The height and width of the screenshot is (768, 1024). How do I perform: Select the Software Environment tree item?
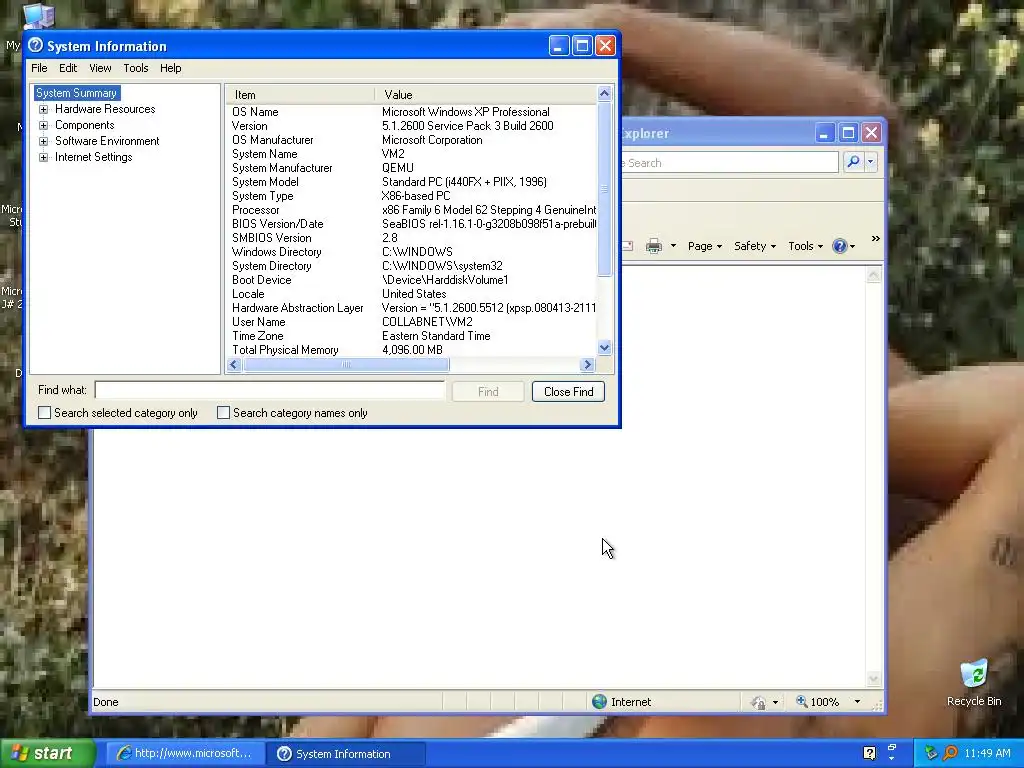tap(107, 141)
